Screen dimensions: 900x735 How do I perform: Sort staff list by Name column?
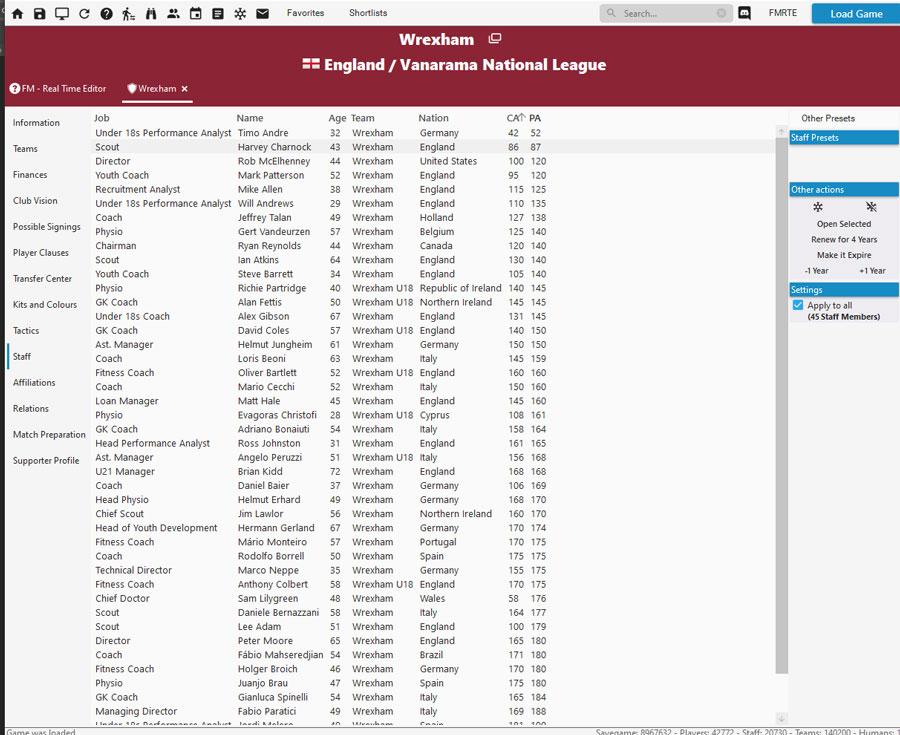(250, 118)
